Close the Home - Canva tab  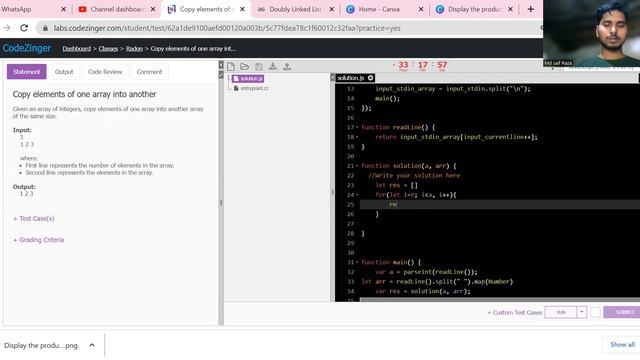pos(421,9)
